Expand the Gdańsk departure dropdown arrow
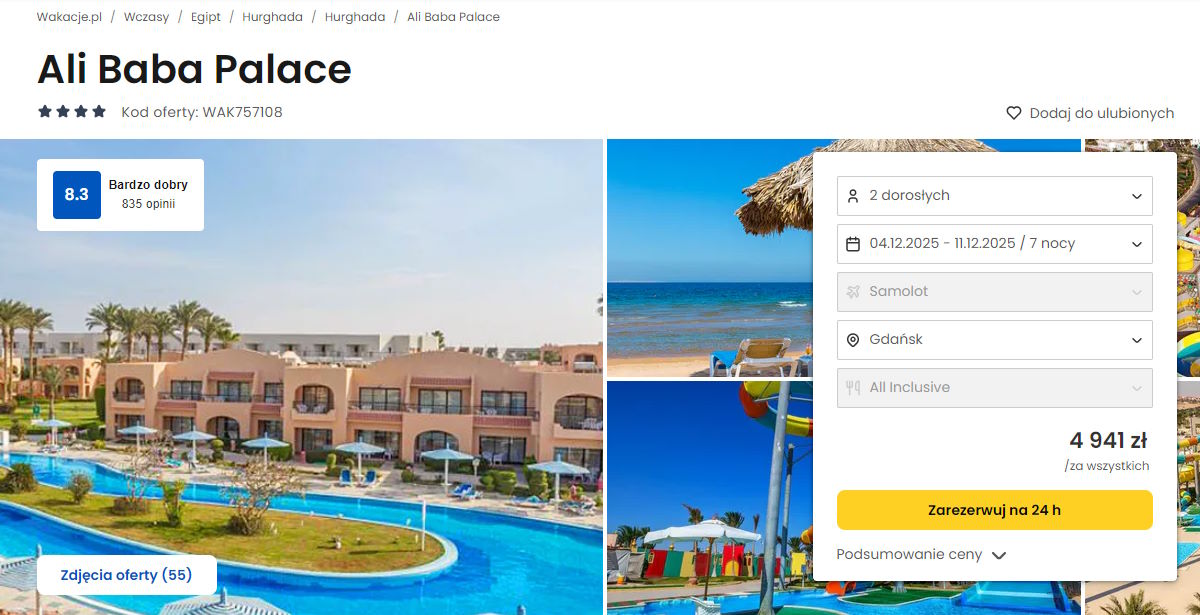 (1137, 340)
